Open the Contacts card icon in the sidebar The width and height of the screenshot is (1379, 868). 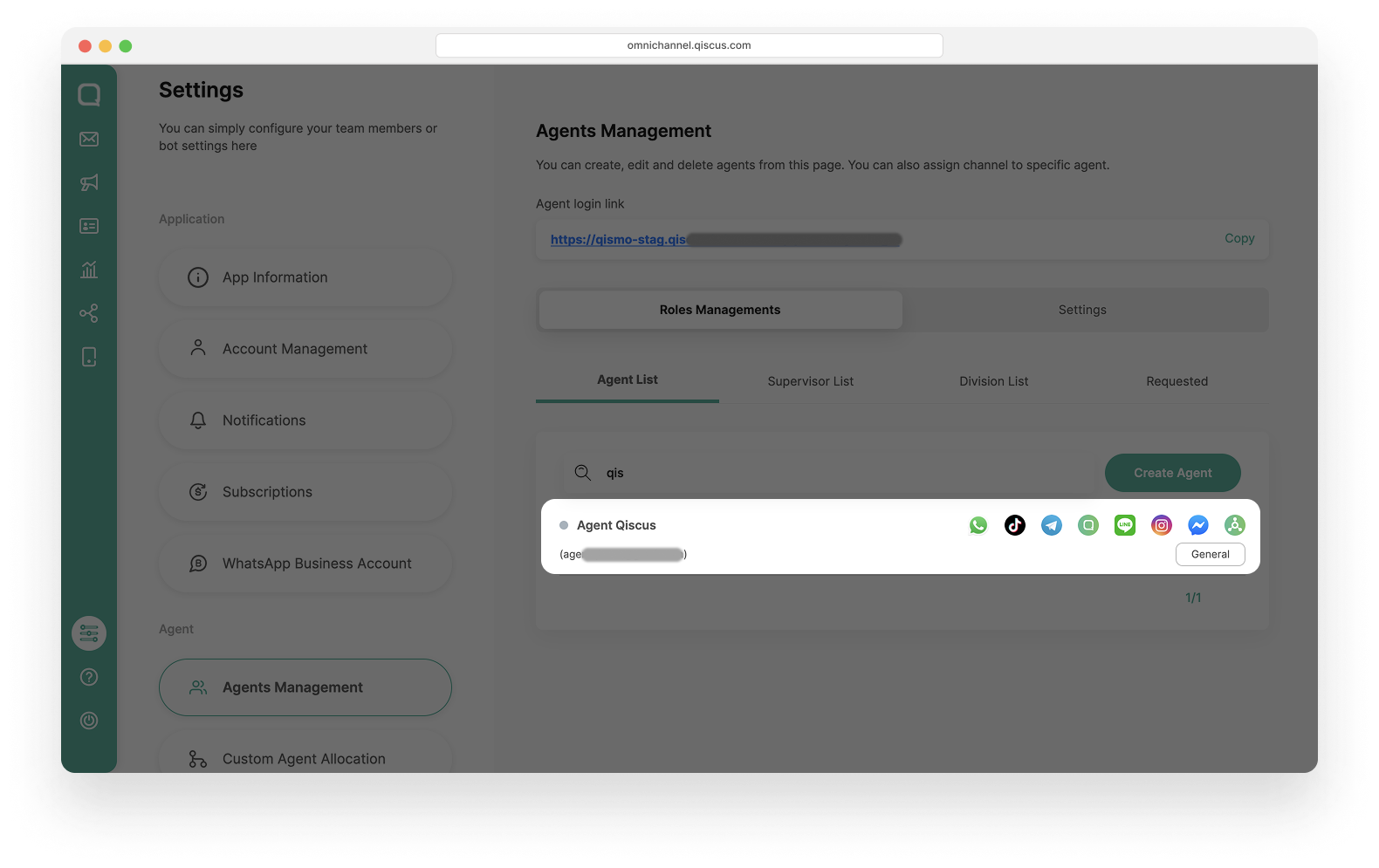click(89, 226)
